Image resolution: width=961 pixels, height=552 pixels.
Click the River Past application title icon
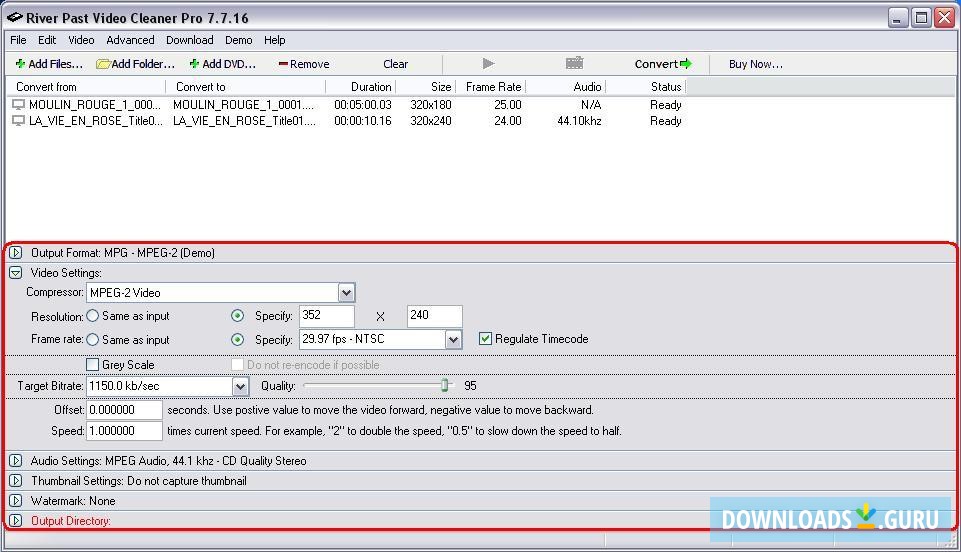click(x=15, y=17)
